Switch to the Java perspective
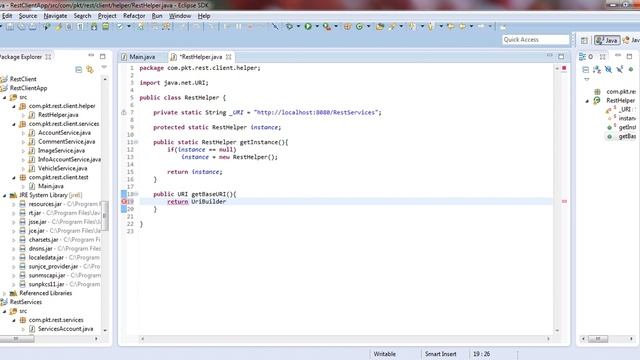Viewport: 640px width, 360px height. [607, 40]
